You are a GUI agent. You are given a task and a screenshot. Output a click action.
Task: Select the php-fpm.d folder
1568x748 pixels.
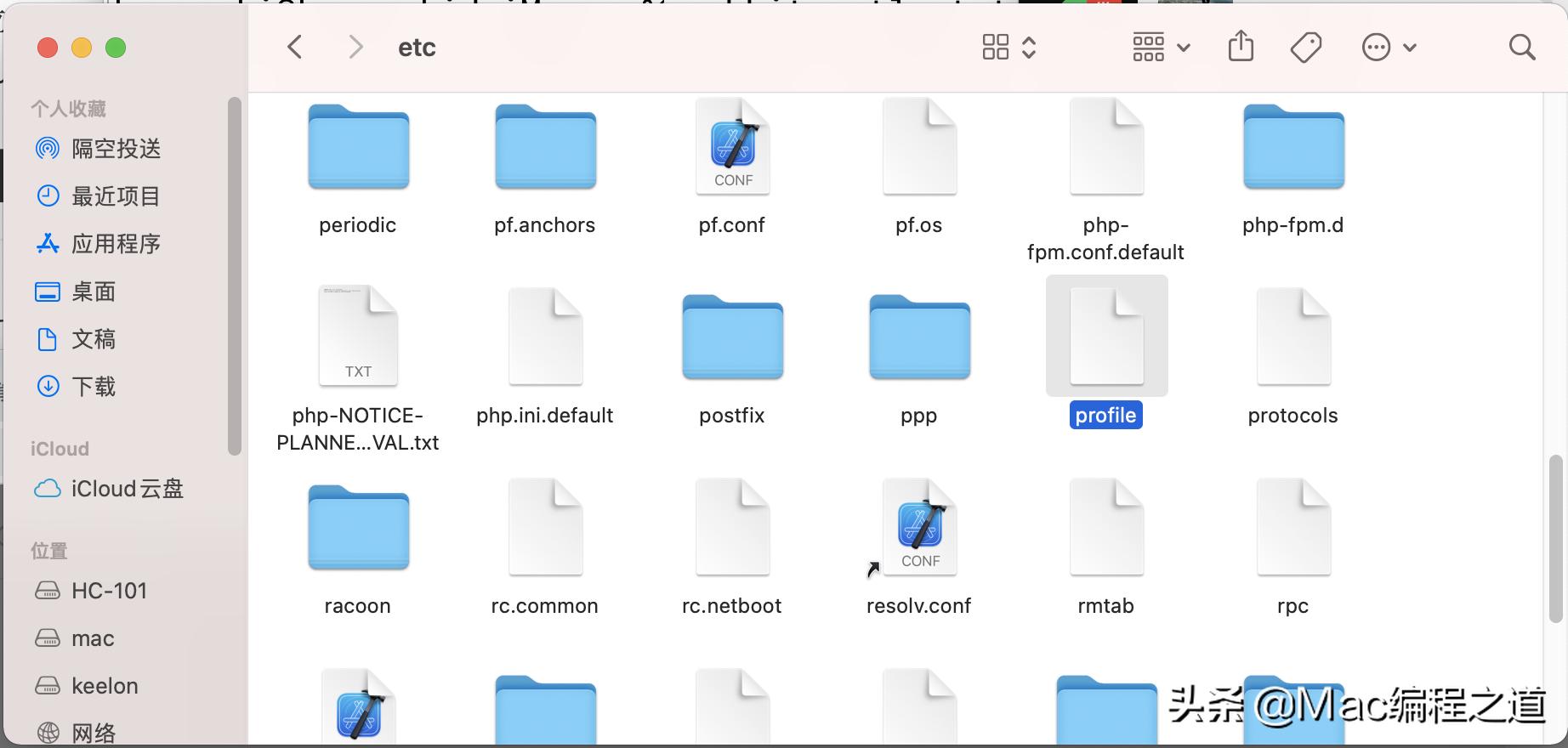point(1293,146)
